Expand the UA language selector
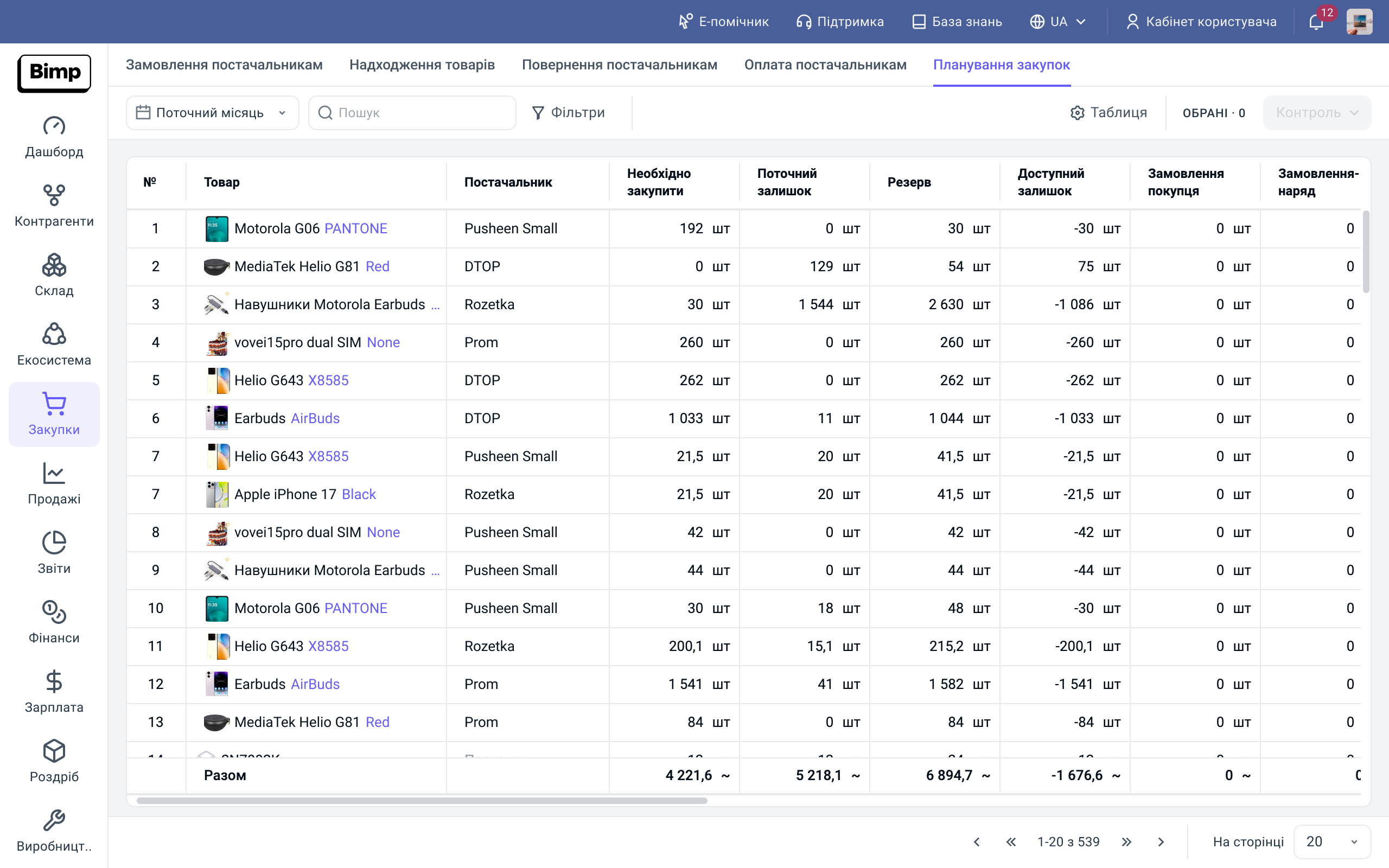 click(x=1058, y=22)
